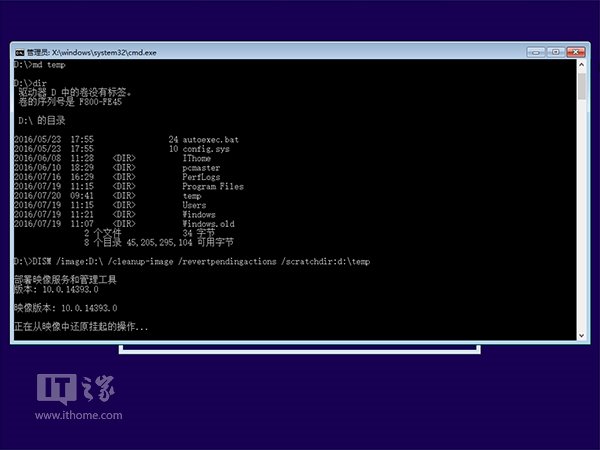Click the vertical scrollbar thumb
Viewport: 600px width, 450px height.
pos(581,86)
